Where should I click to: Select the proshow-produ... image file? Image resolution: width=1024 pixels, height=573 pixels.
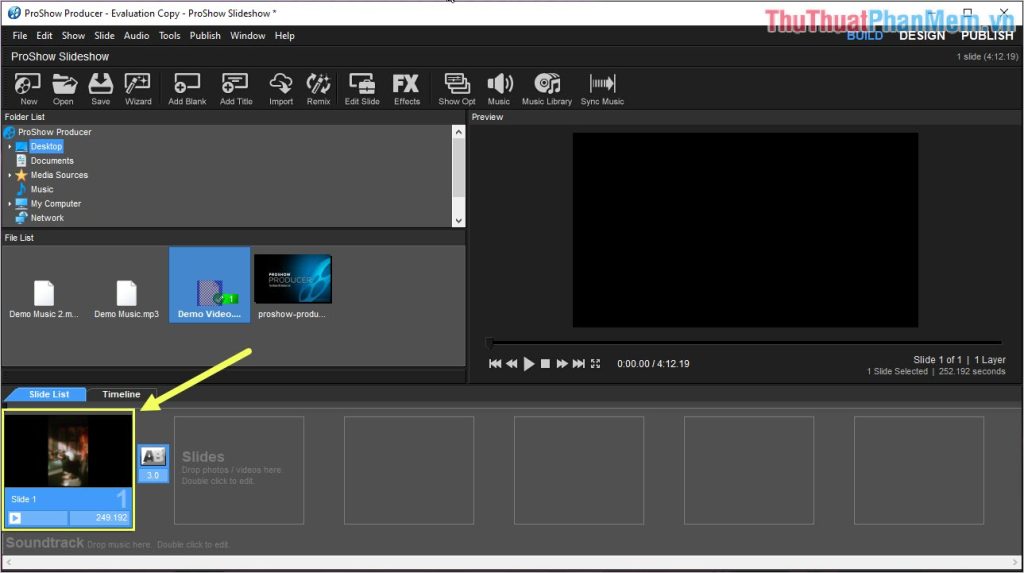[292, 286]
